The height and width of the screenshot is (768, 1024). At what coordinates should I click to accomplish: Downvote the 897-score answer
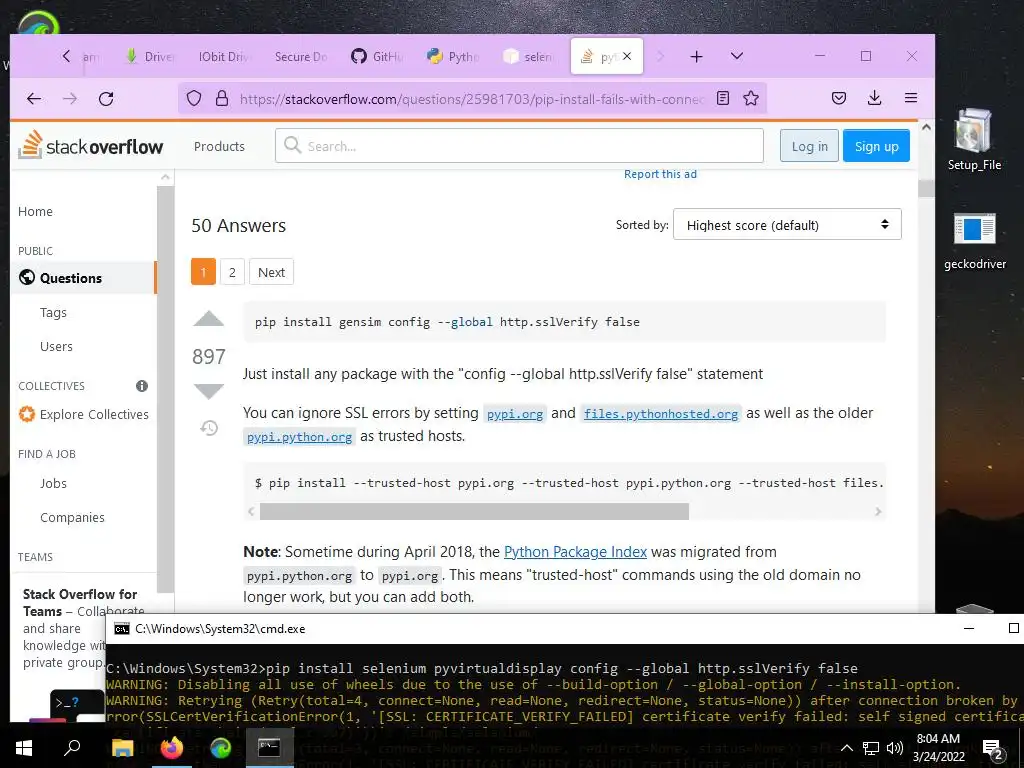209,391
